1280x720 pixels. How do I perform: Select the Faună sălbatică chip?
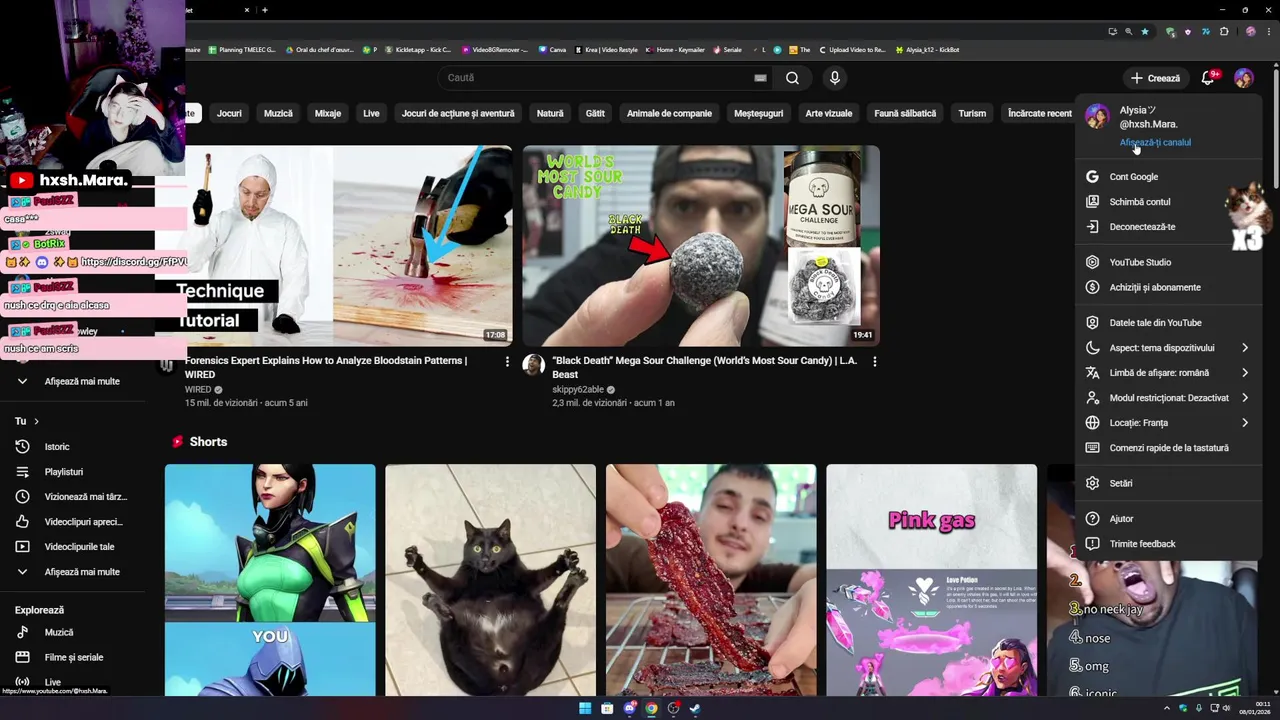(x=905, y=113)
